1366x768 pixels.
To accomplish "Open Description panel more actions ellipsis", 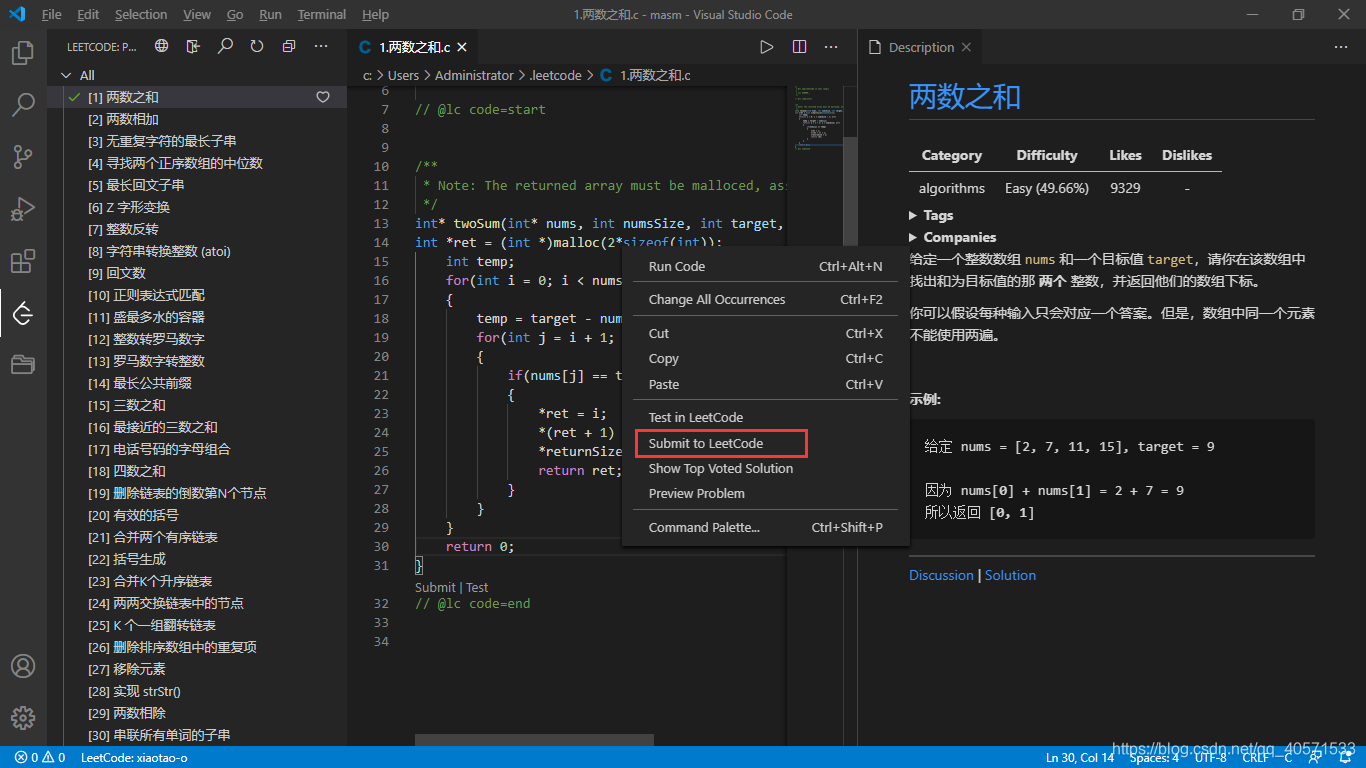I will [1341, 47].
